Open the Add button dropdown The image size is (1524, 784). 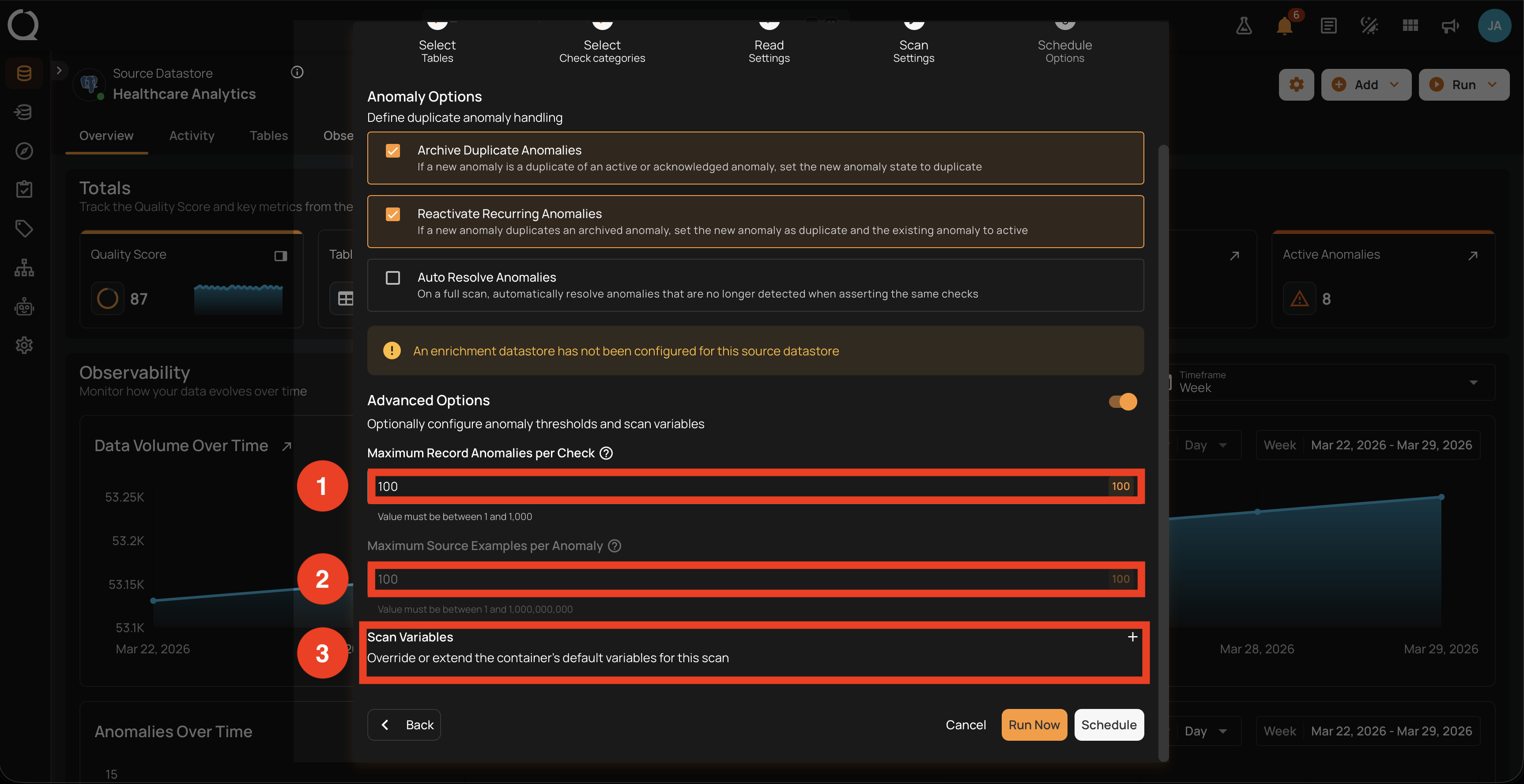point(1366,85)
